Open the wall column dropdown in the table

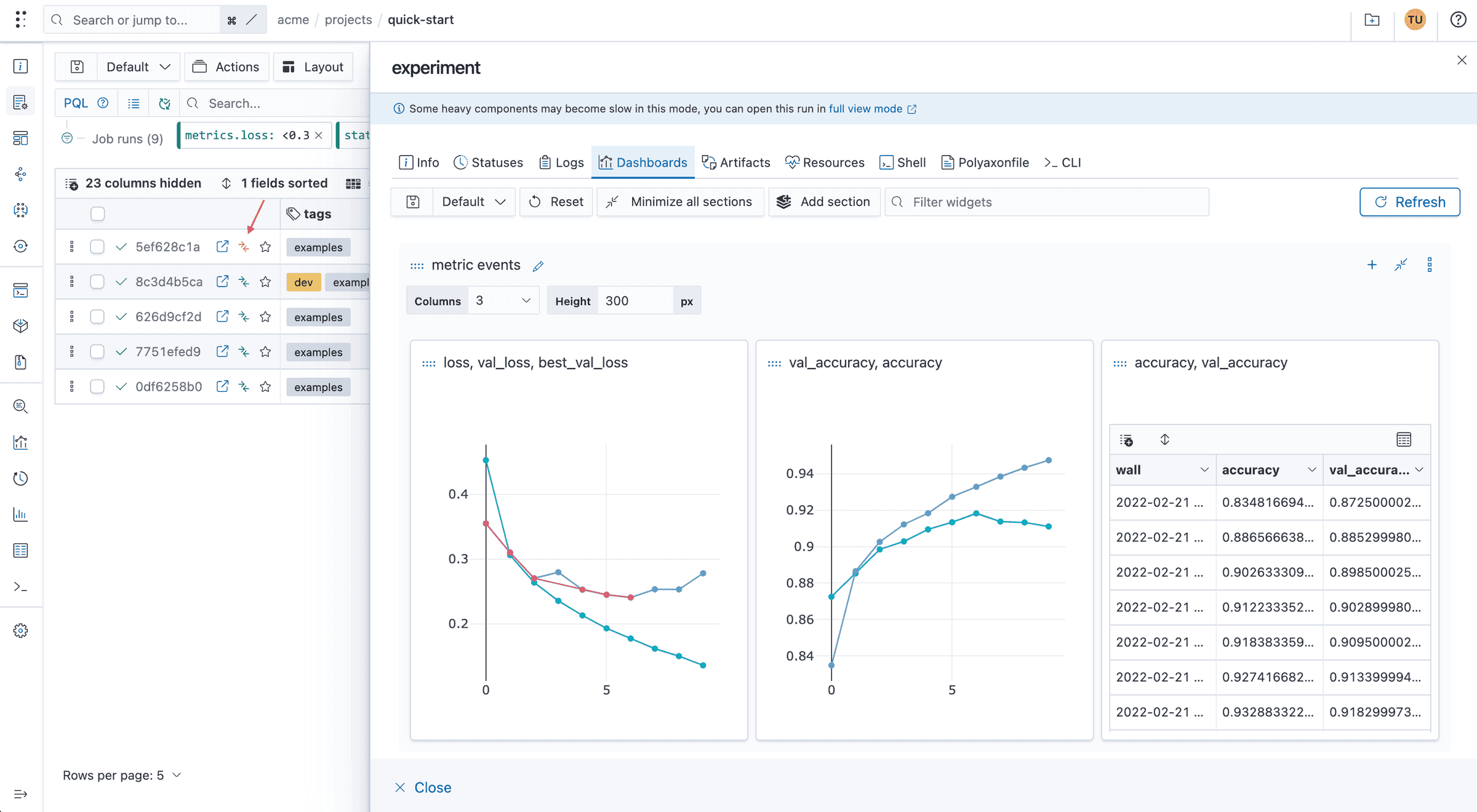1205,469
